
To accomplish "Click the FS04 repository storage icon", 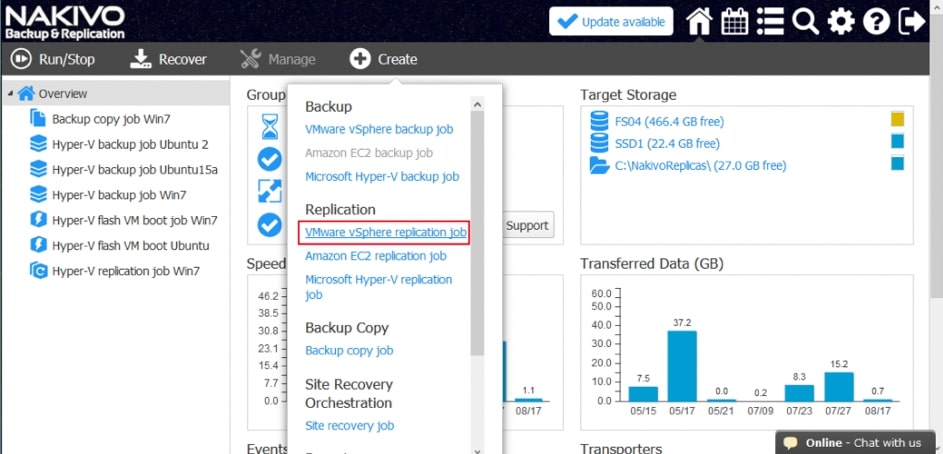I will (x=599, y=121).
